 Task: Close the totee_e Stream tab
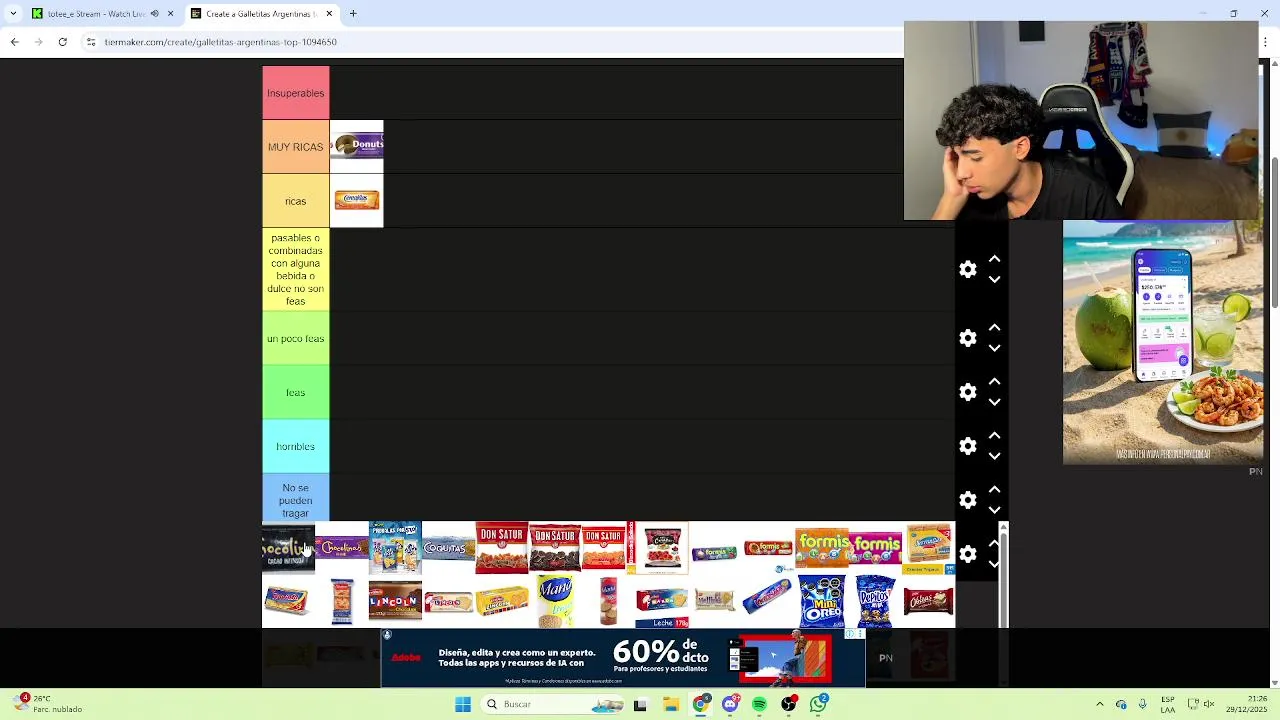pos(170,14)
